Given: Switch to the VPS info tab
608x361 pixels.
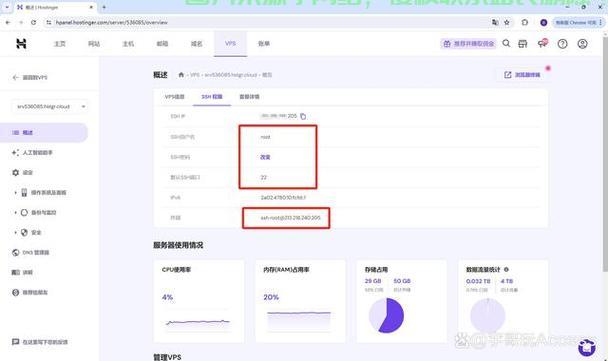Looking at the screenshot, I should pyautogui.click(x=174, y=97).
